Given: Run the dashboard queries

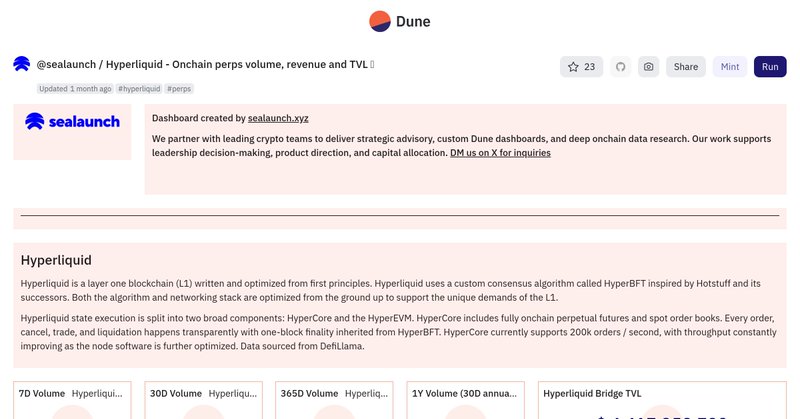Looking at the screenshot, I should (x=770, y=67).
